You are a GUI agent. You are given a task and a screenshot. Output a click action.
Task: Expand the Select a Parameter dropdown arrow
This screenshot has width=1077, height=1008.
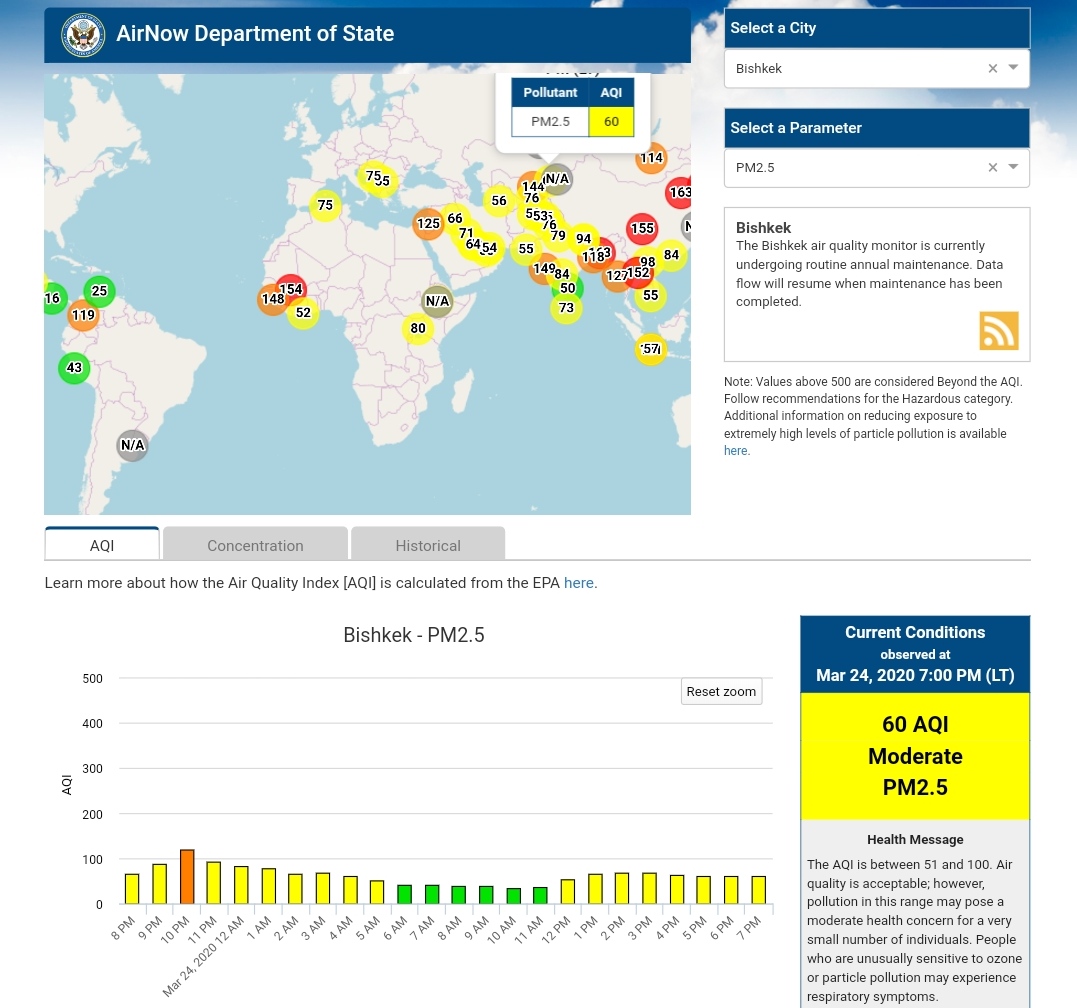pyautogui.click(x=1013, y=167)
